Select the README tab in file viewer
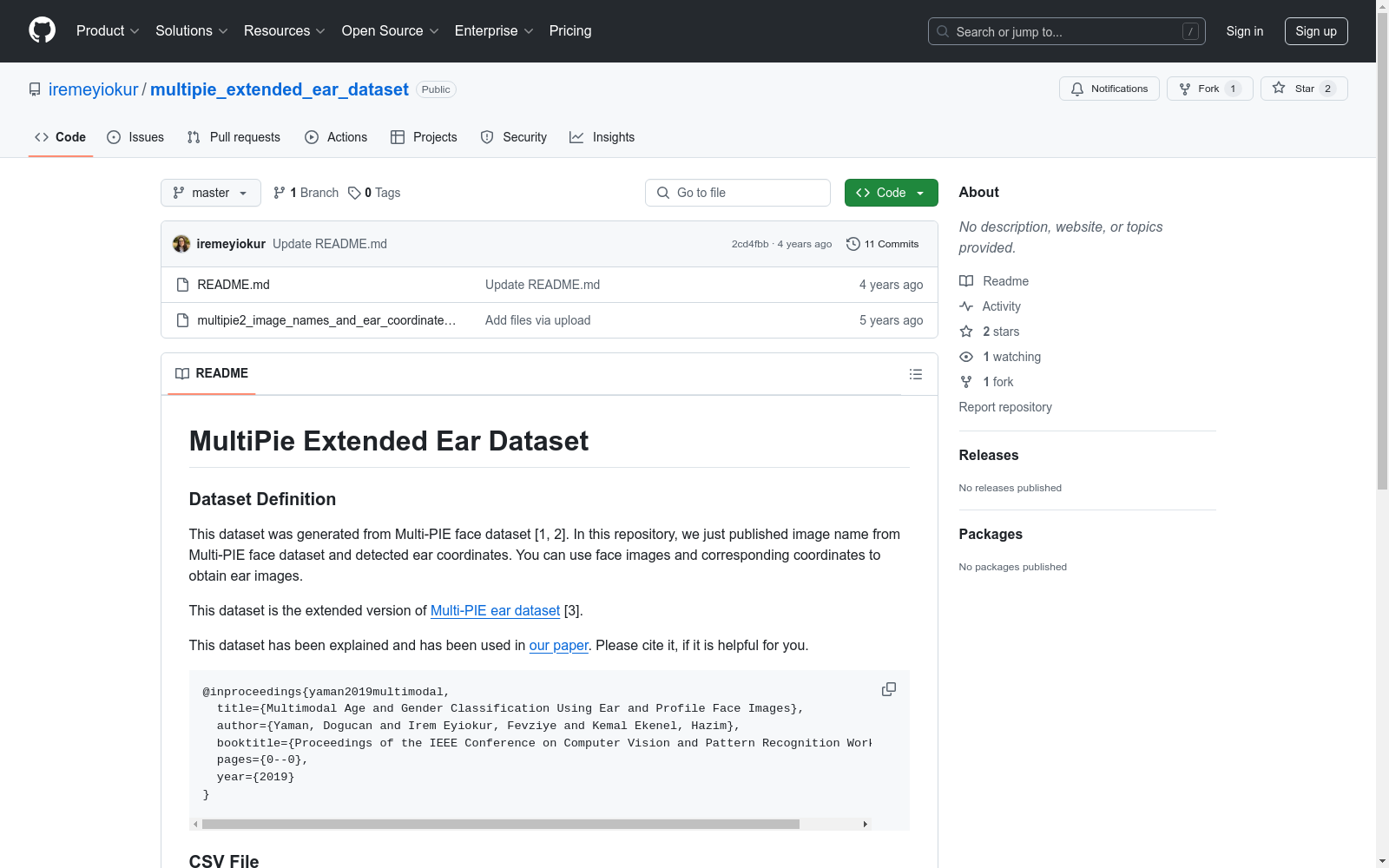Screen dimensions: 1389x868 pyautogui.click(x=212, y=373)
